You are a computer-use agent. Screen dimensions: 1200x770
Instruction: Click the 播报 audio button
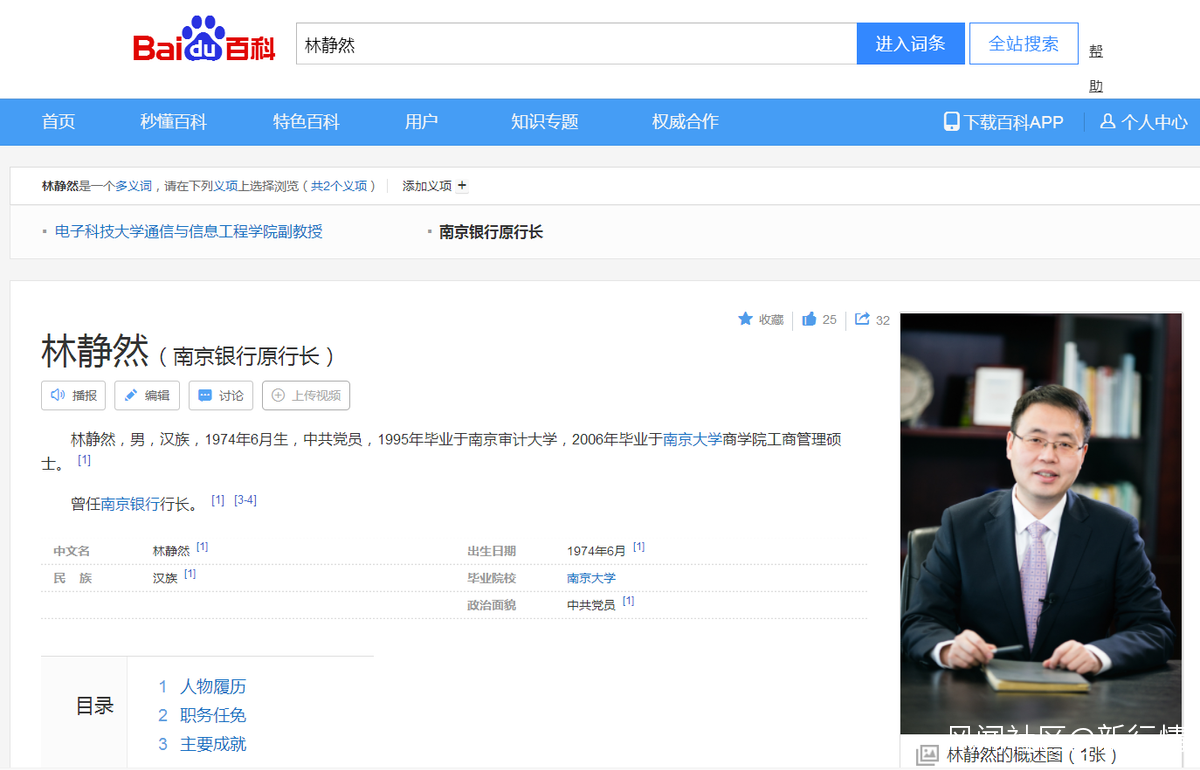74,395
